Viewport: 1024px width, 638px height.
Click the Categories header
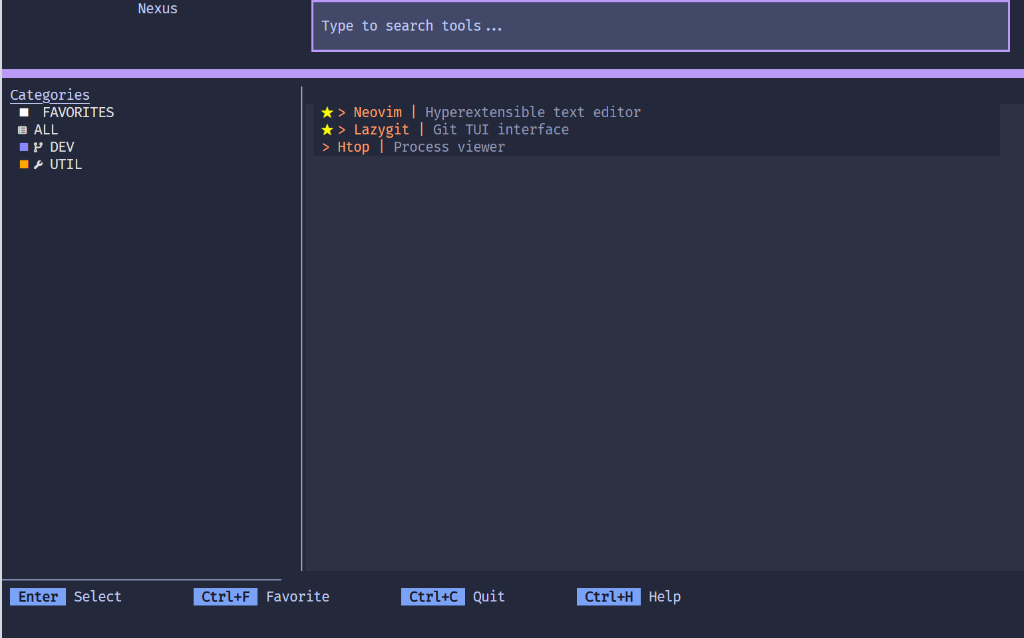click(x=49, y=94)
